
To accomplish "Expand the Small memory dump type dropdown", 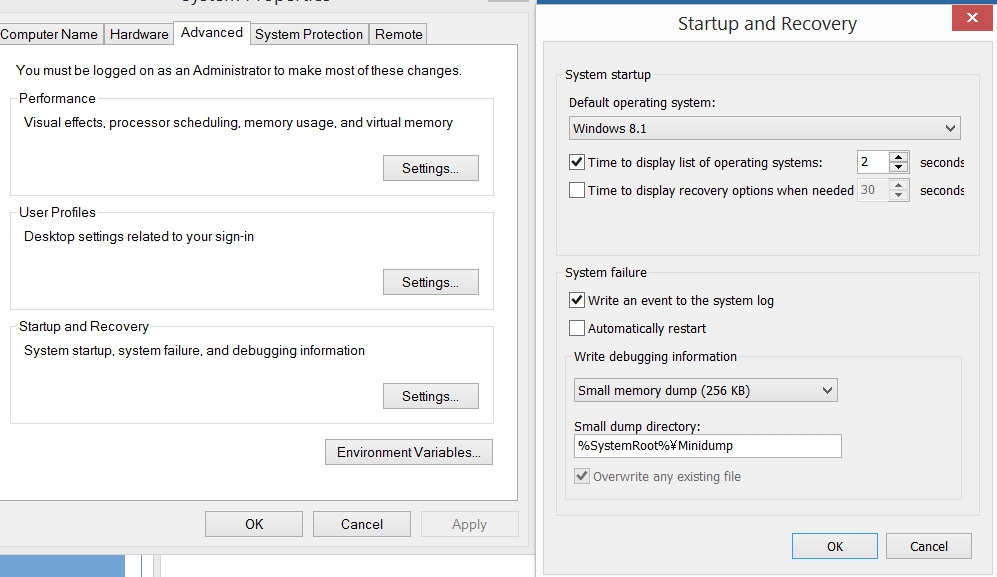I will click(x=705, y=390).
